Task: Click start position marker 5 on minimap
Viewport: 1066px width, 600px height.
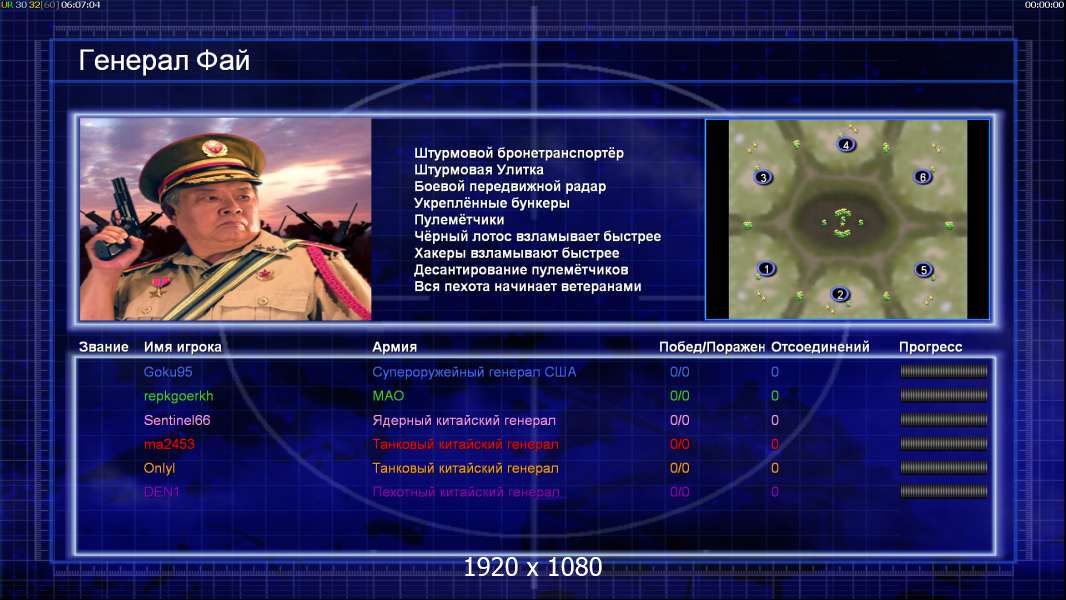Action: (x=923, y=270)
